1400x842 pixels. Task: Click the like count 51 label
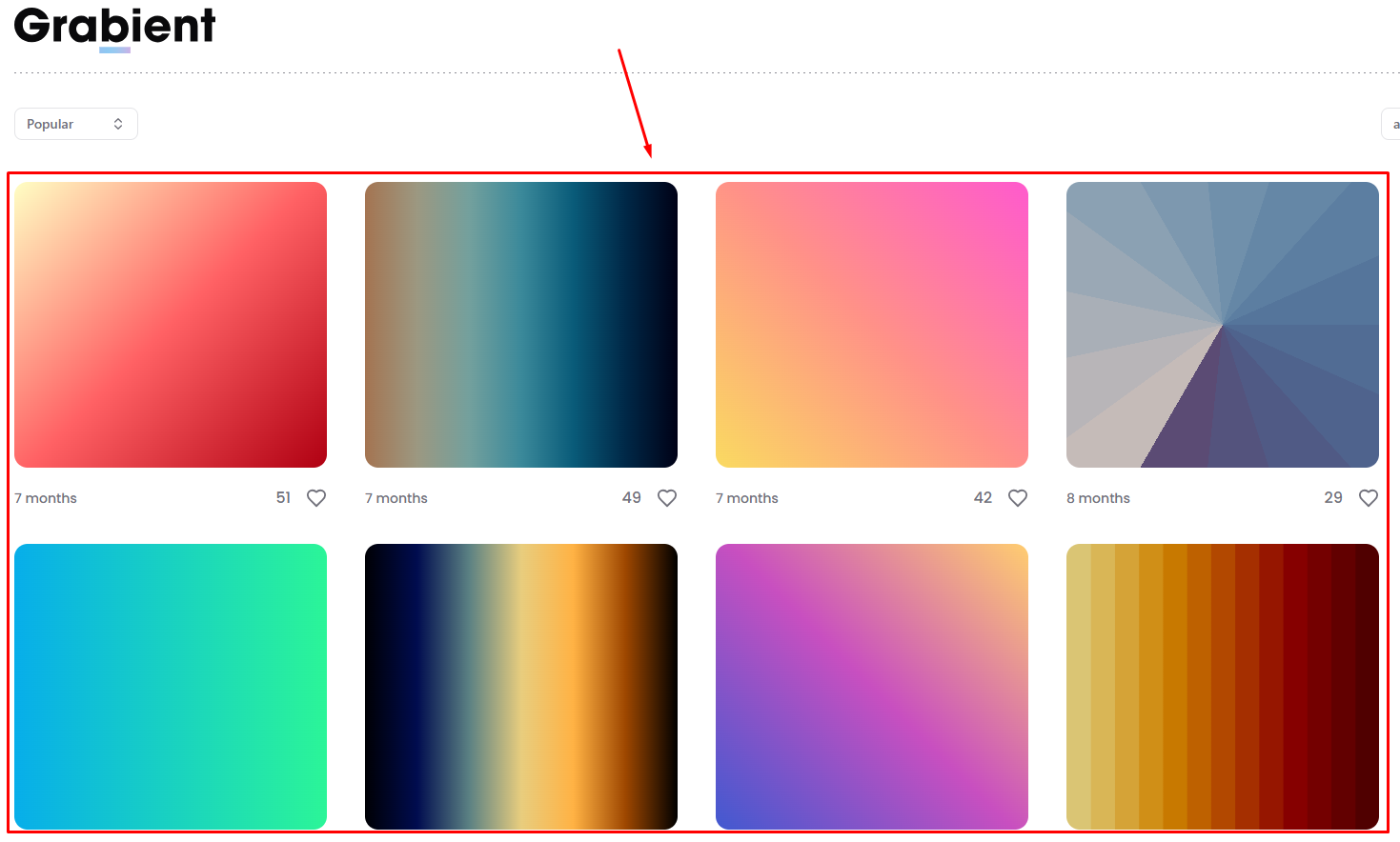point(283,497)
